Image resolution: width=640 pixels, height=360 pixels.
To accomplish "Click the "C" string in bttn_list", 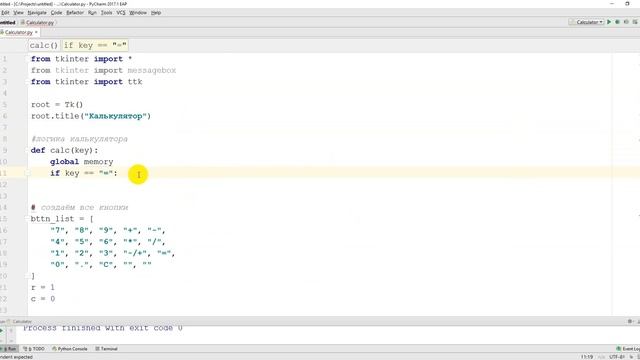I will pyautogui.click(x=106, y=264).
